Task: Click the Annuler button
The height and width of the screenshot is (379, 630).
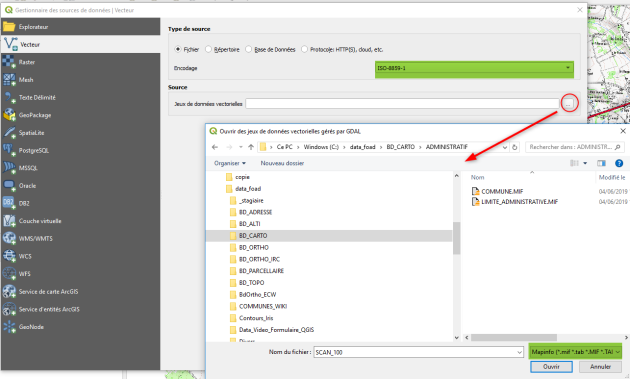Action: point(600,367)
